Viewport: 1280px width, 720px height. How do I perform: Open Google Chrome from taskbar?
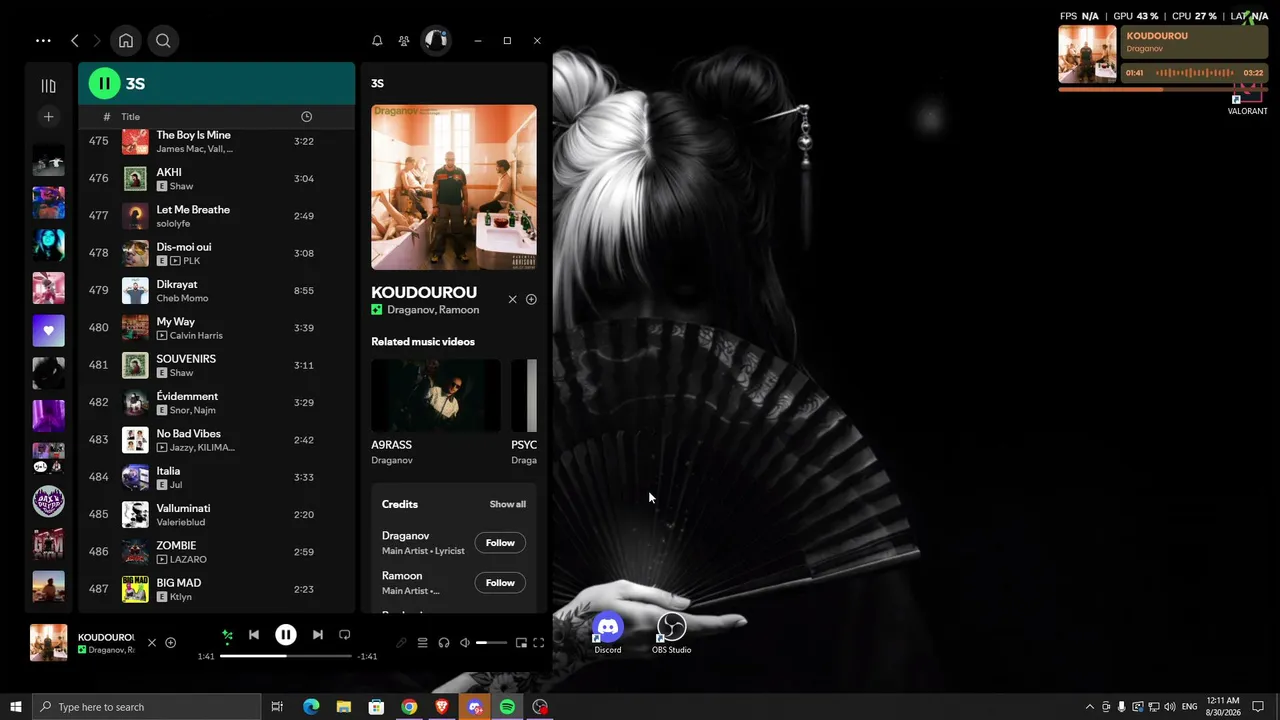[409, 707]
